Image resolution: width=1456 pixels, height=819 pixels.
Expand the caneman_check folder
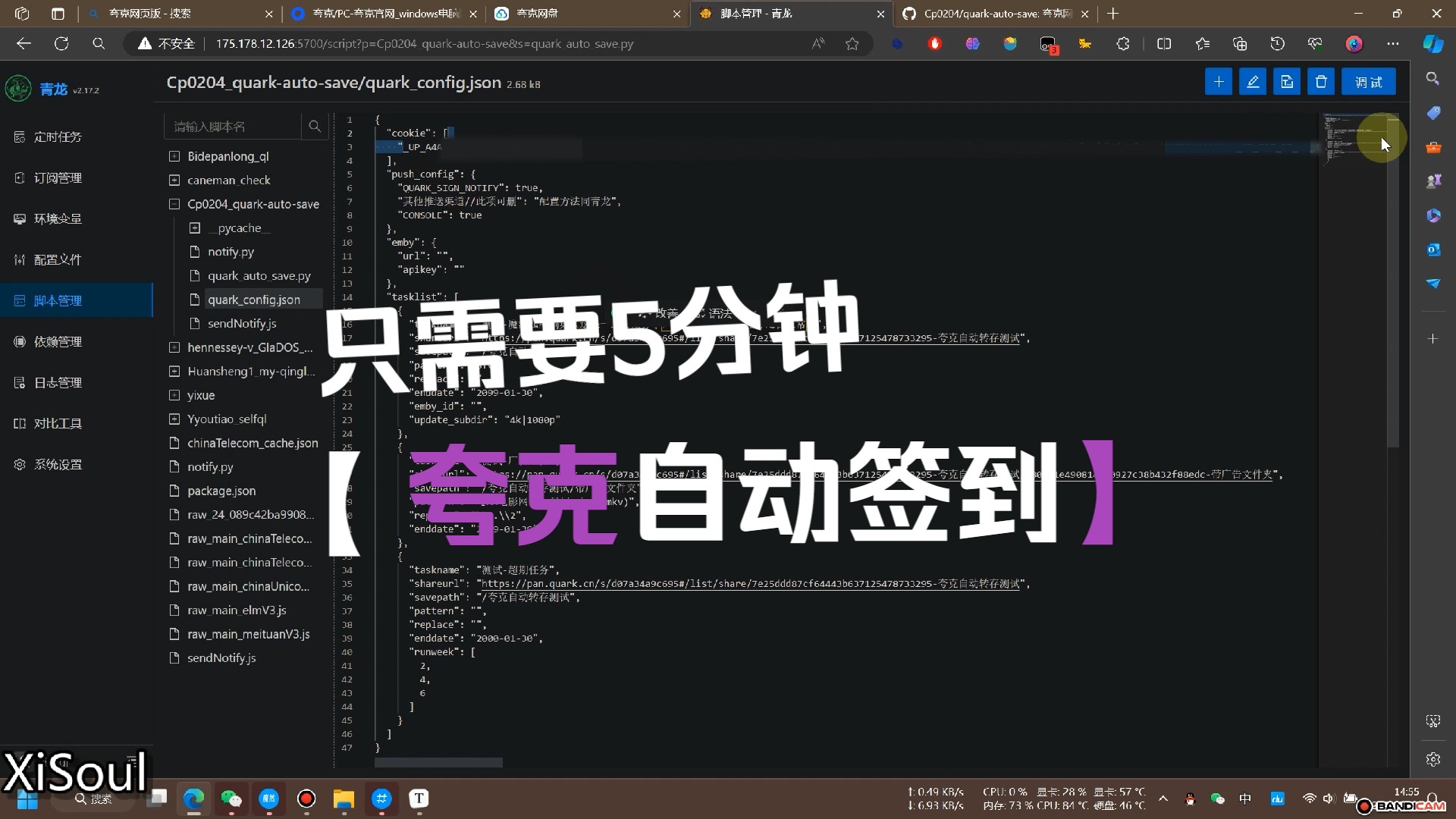[174, 180]
